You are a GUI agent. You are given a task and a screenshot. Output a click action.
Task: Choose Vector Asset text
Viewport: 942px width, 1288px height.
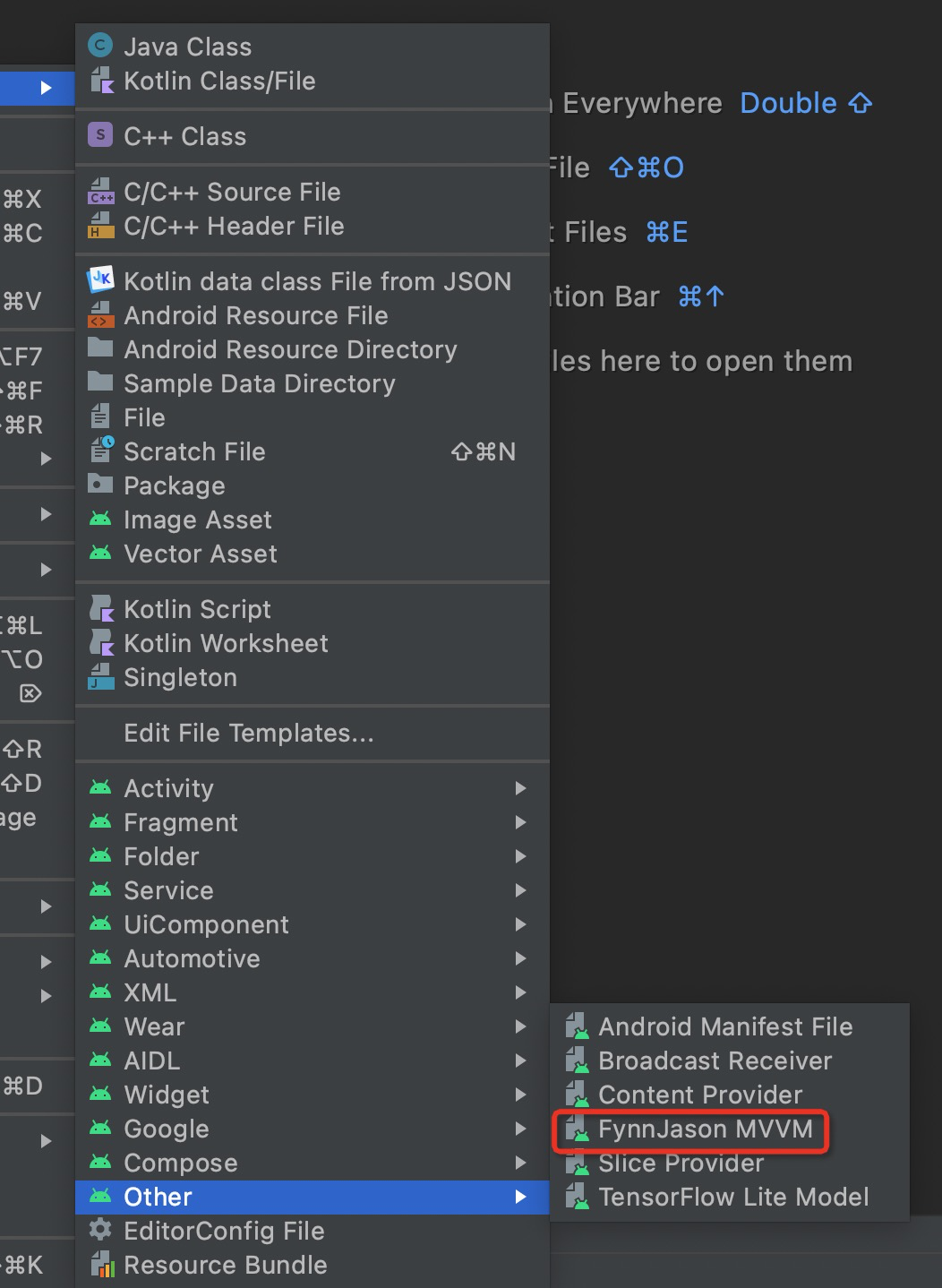(x=201, y=554)
